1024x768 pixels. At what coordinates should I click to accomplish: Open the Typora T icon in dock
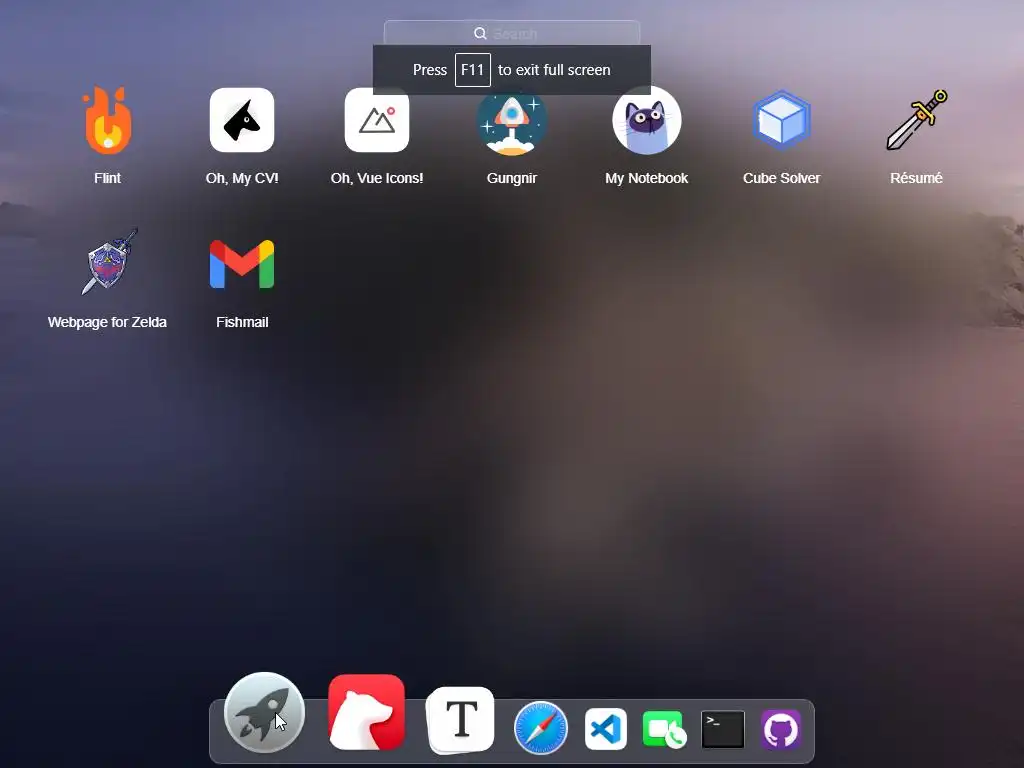coord(460,720)
